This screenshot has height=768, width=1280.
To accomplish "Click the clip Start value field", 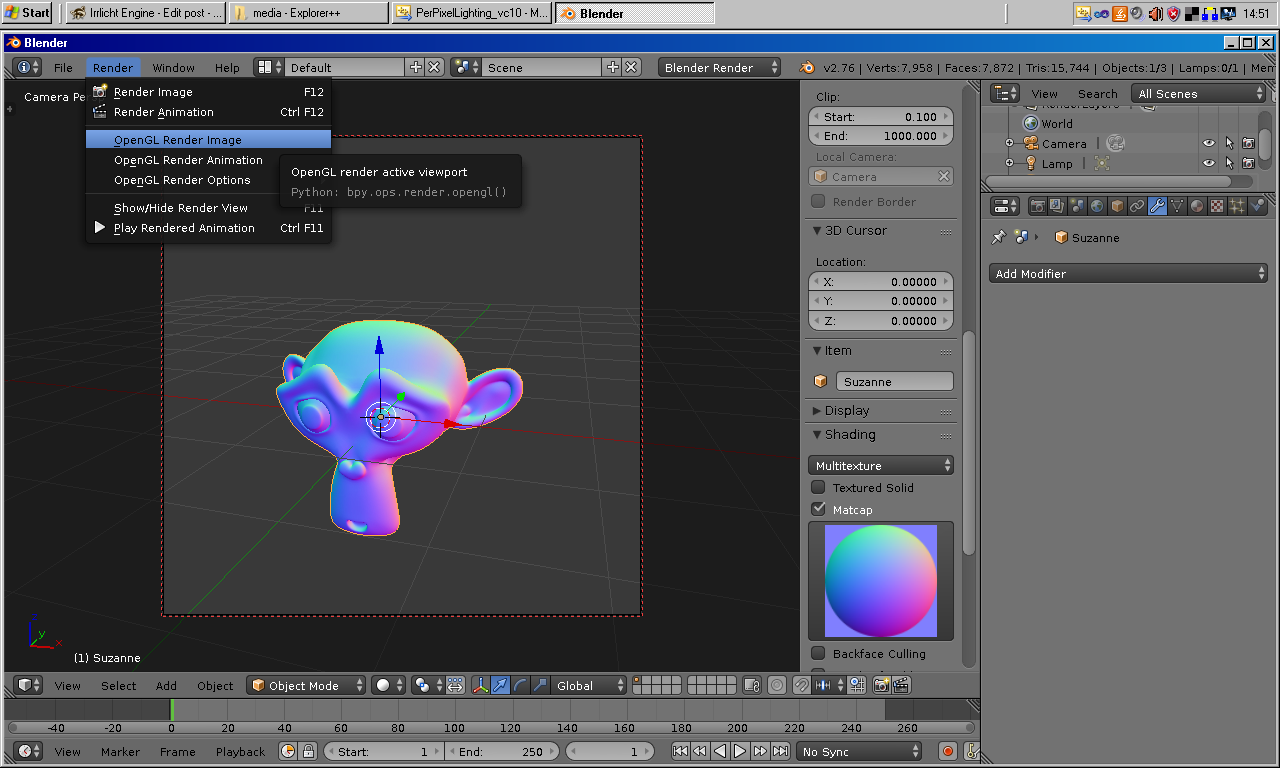I will [881, 117].
